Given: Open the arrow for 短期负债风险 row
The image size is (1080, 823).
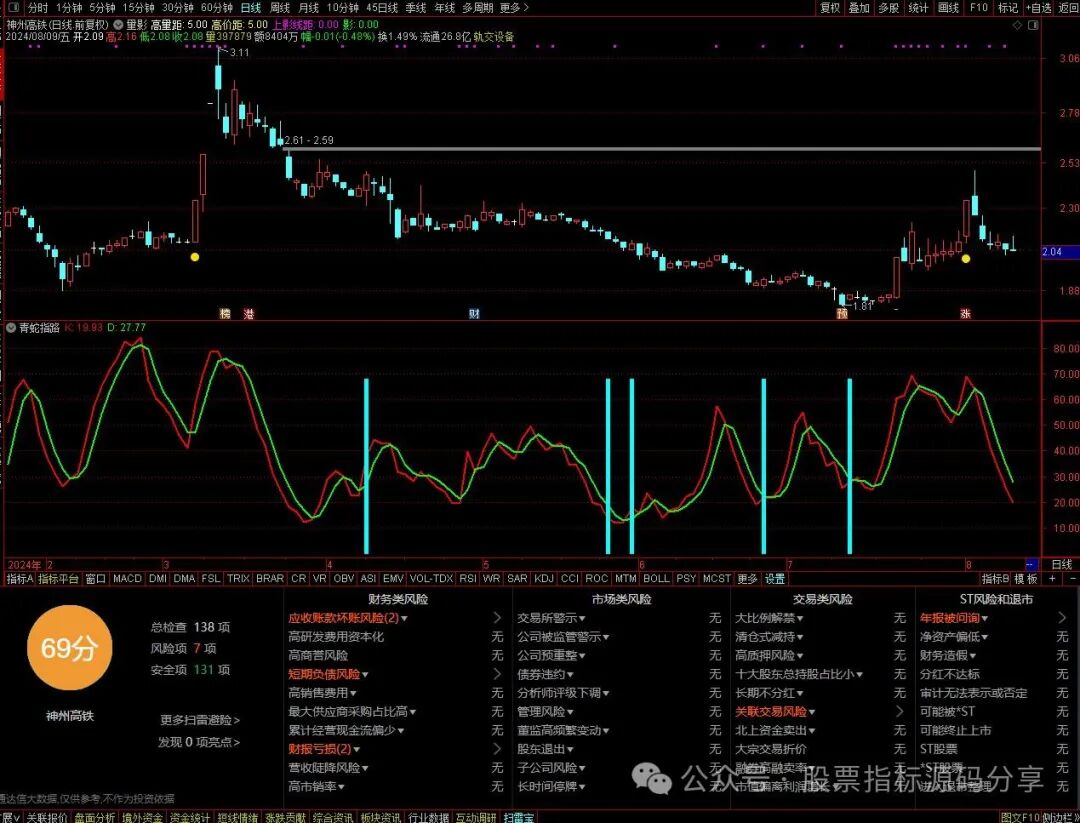Looking at the screenshot, I should tap(497, 674).
